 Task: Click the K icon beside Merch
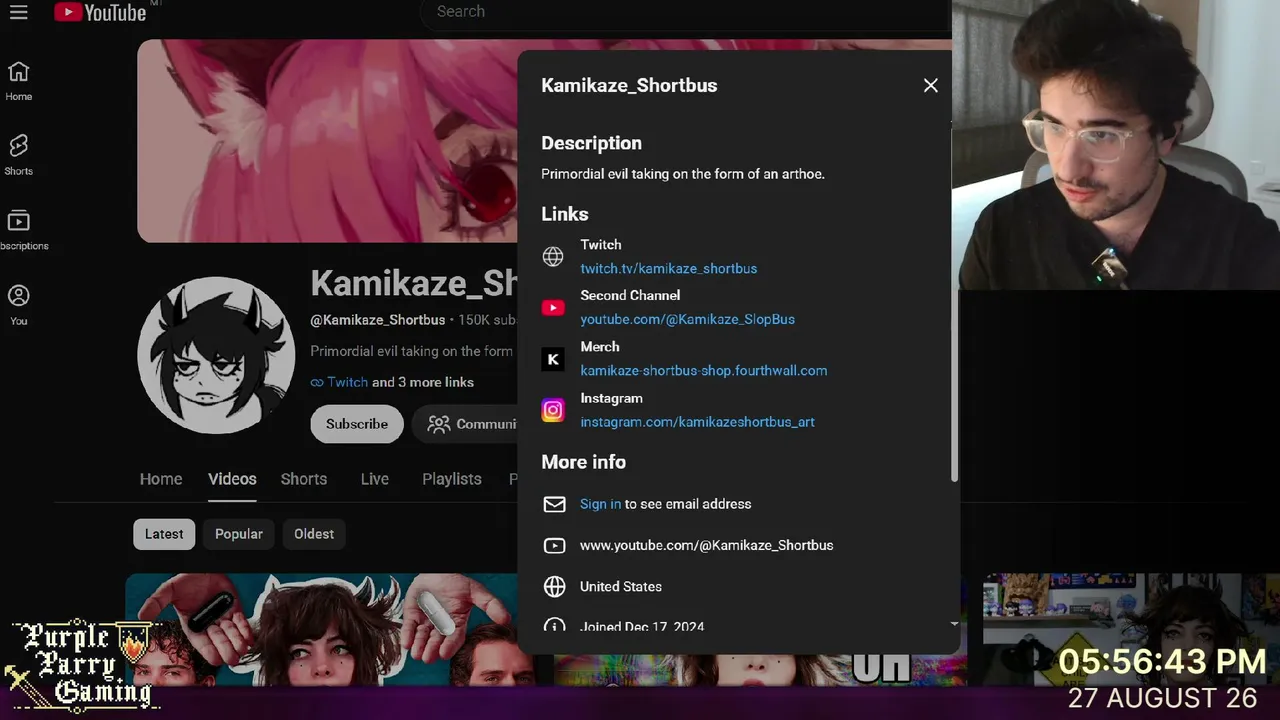tap(553, 359)
